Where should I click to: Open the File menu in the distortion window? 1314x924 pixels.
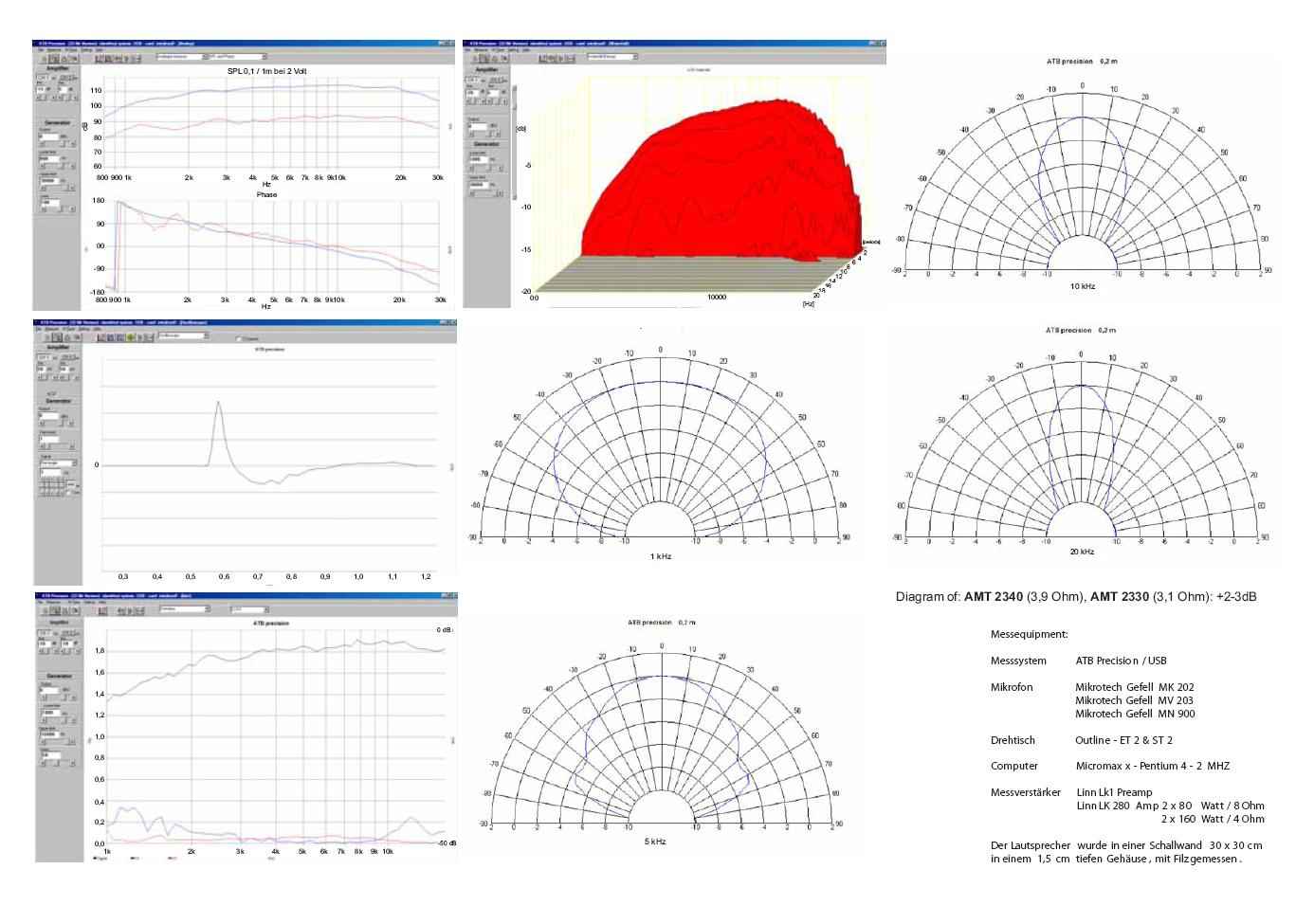40,602
